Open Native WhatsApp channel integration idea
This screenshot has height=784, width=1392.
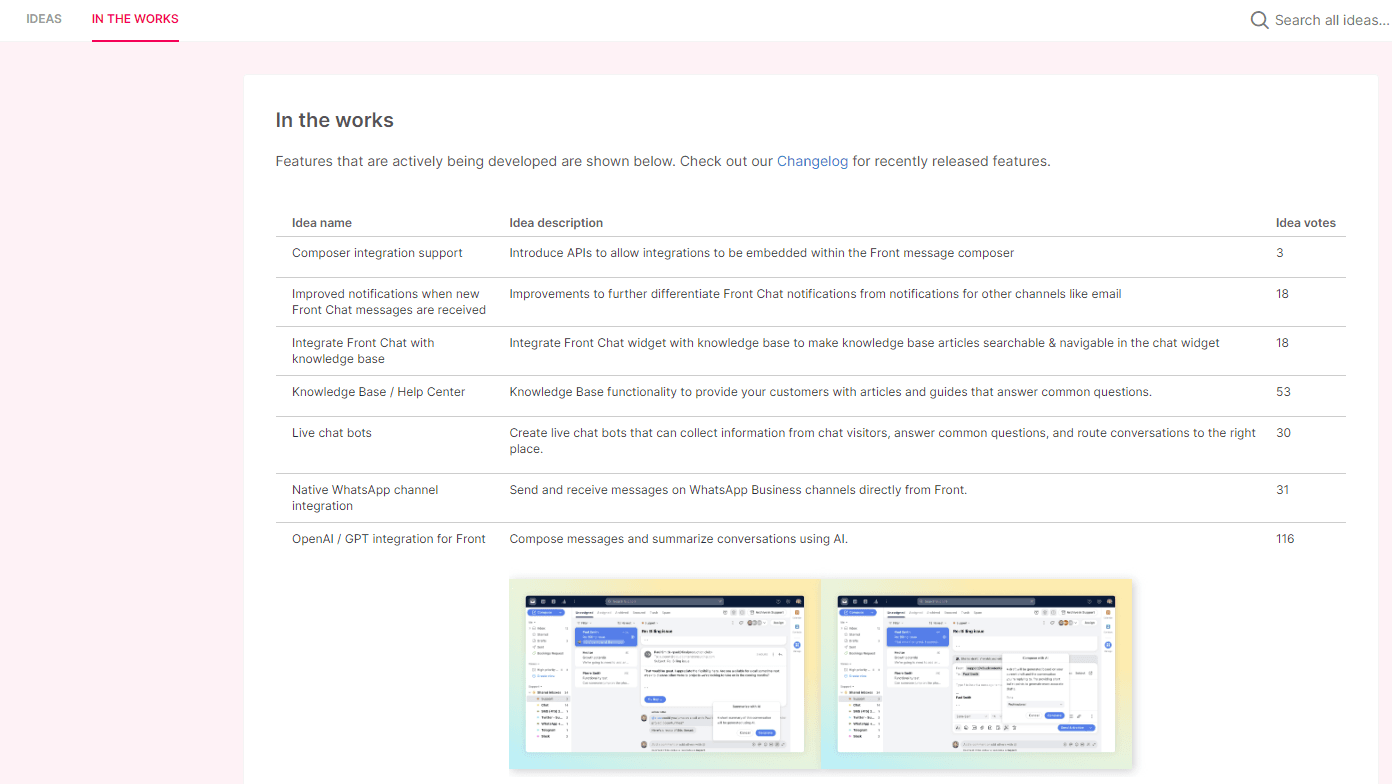click(x=365, y=498)
